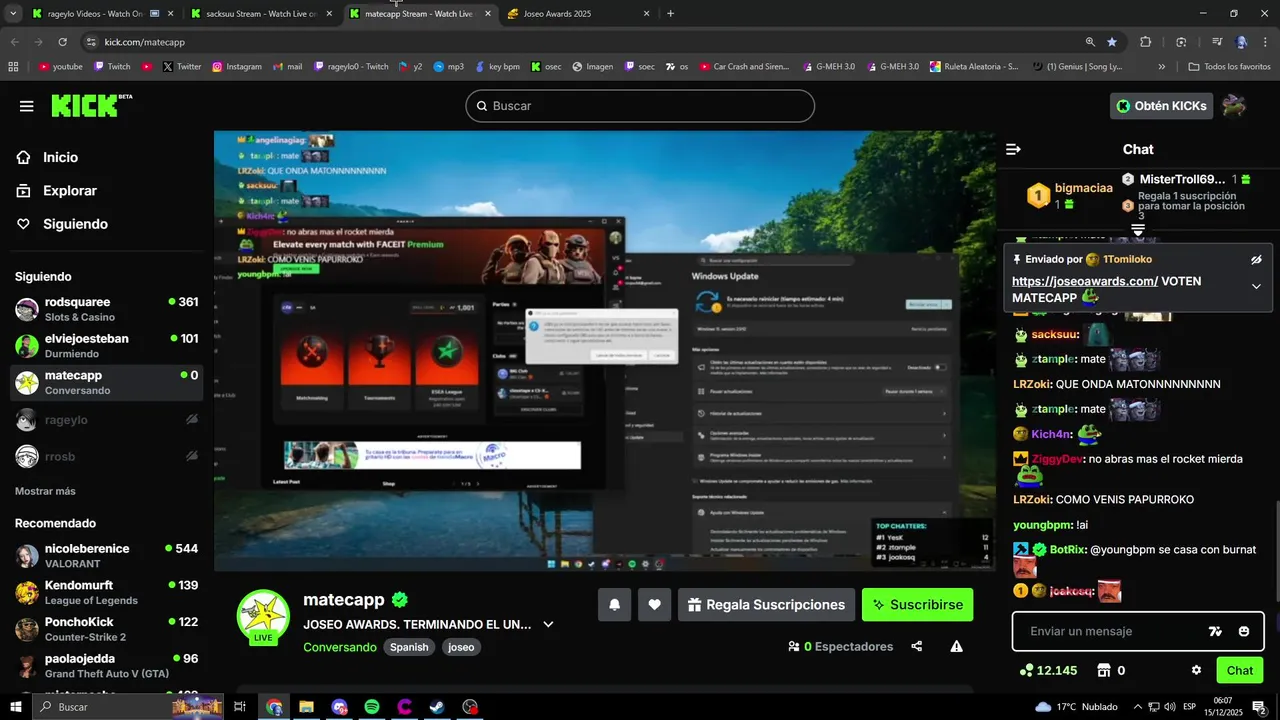Collapse the chat panel with arrow icon
The image size is (1280, 720).
click(1013, 149)
